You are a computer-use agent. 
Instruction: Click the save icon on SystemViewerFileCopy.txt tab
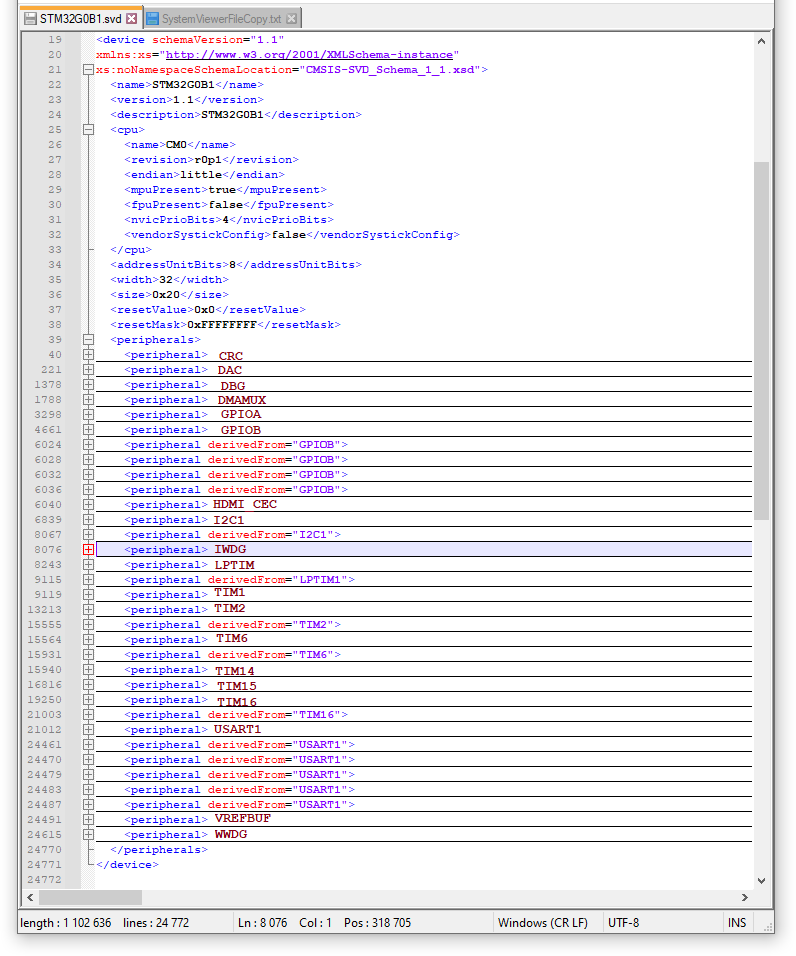click(x=153, y=19)
